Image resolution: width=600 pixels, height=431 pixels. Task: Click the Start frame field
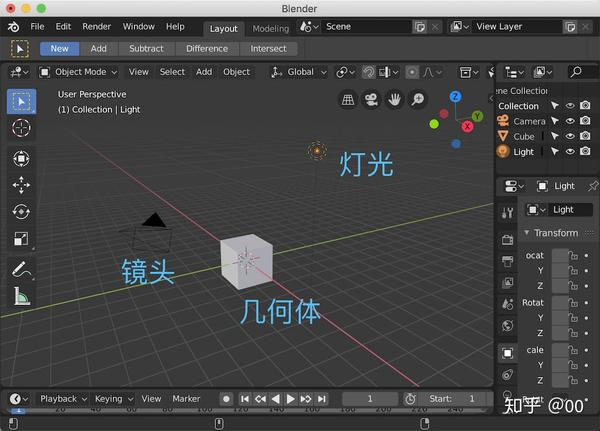454,399
